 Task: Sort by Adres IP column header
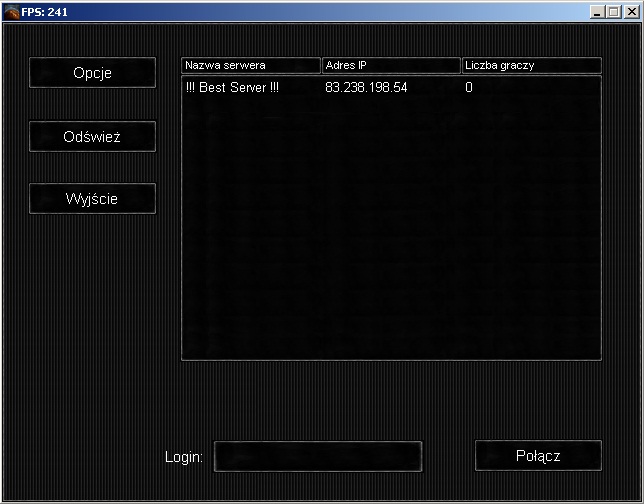click(391, 65)
